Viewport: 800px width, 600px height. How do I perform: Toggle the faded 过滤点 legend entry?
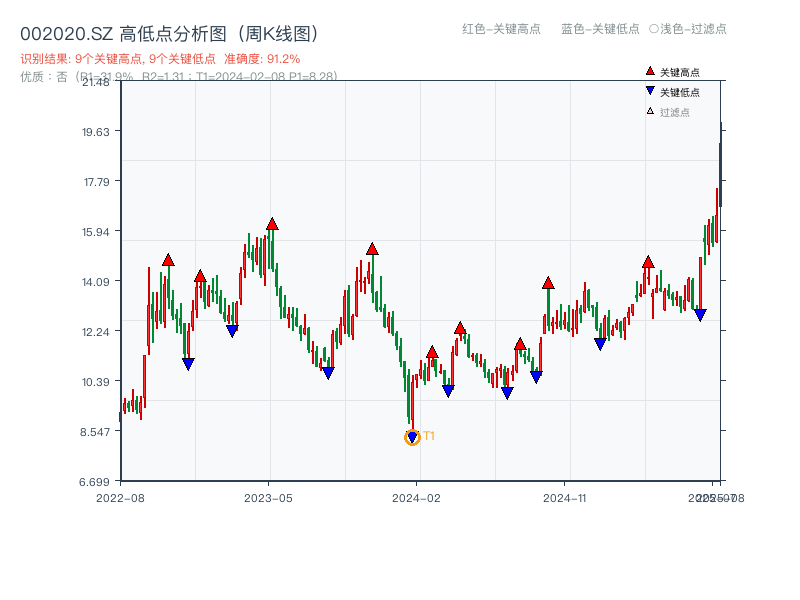(x=668, y=112)
